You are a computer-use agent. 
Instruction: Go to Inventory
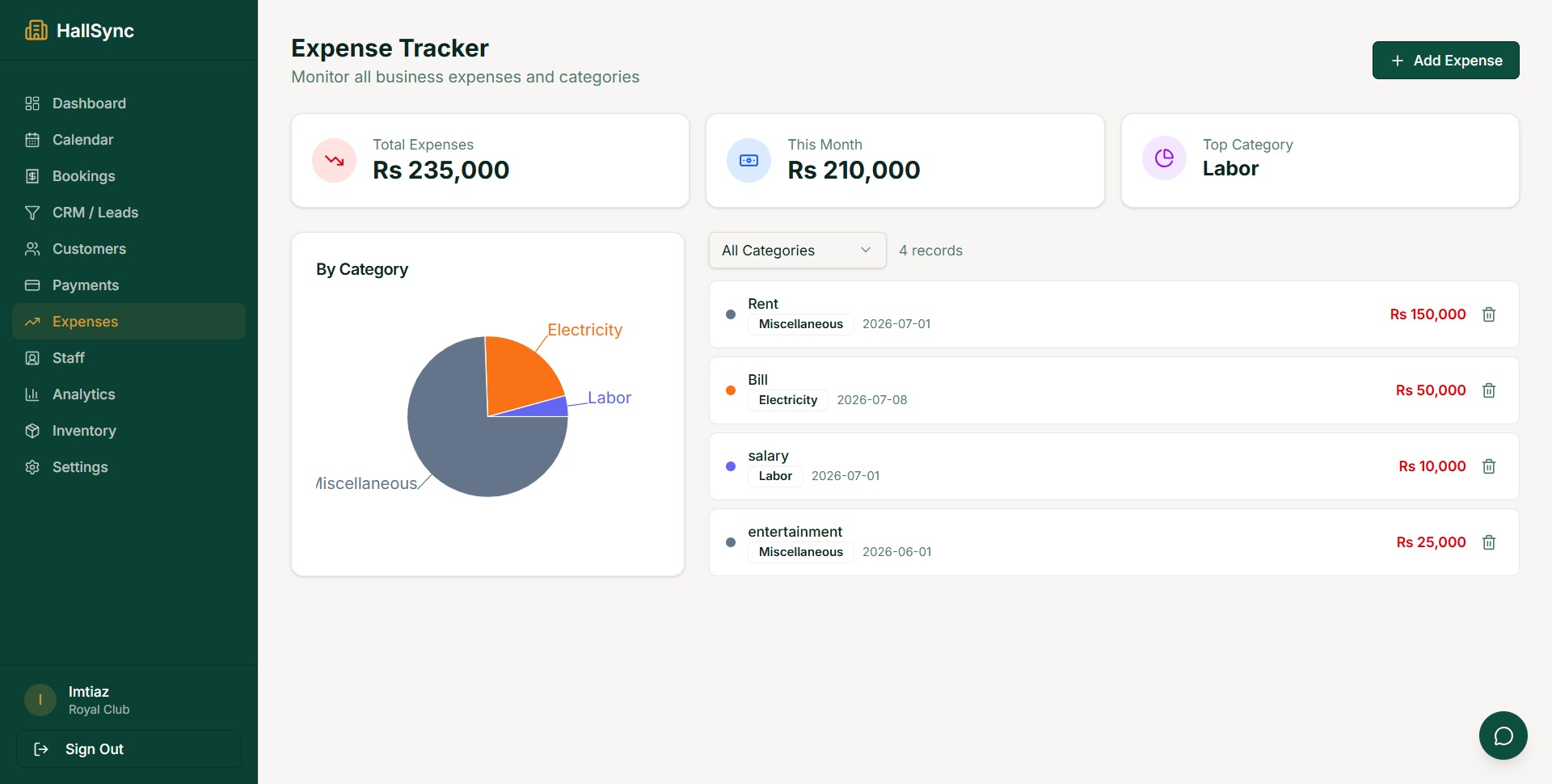(129, 431)
